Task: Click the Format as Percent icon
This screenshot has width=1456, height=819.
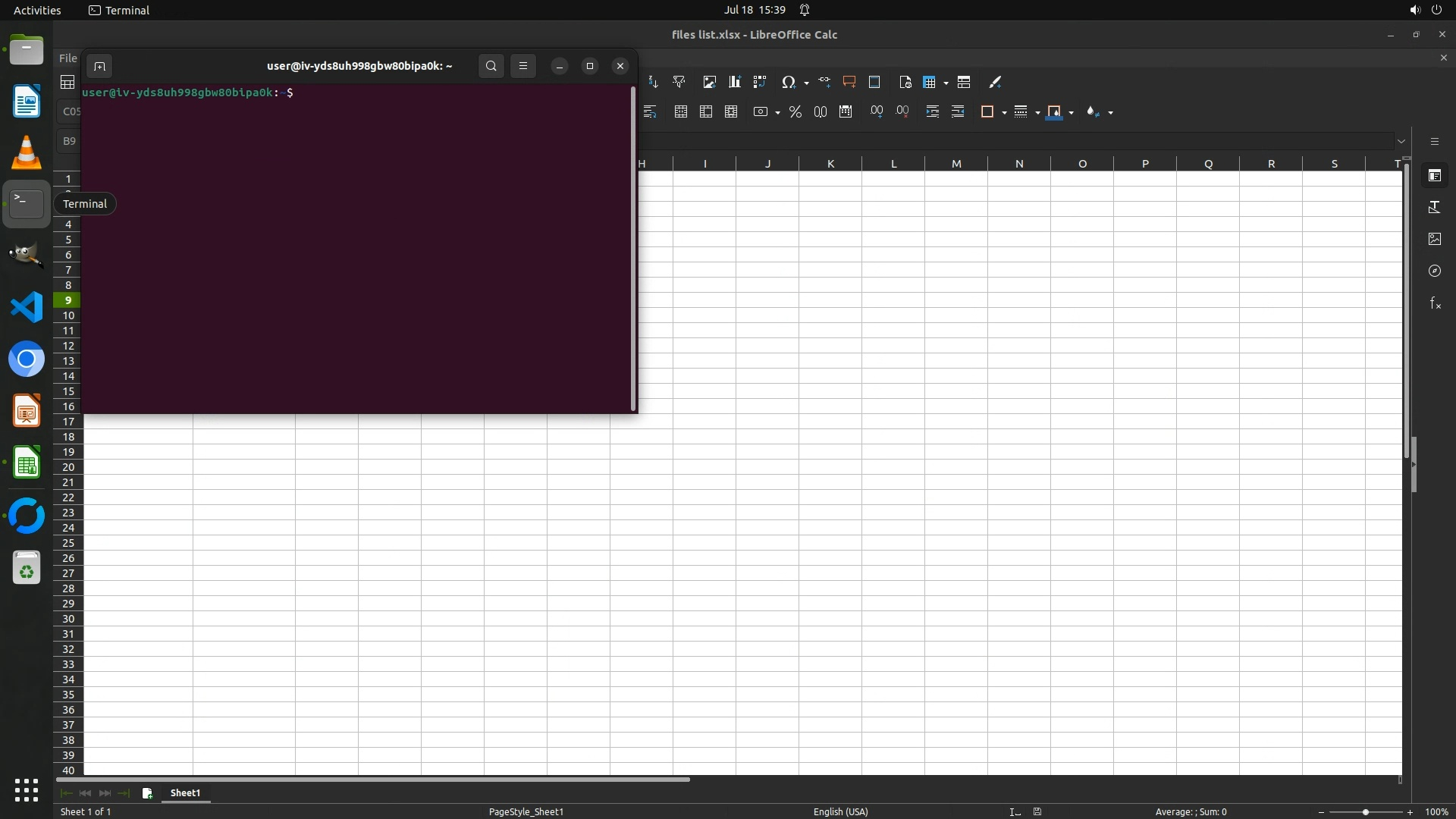Action: pos(795,112)
